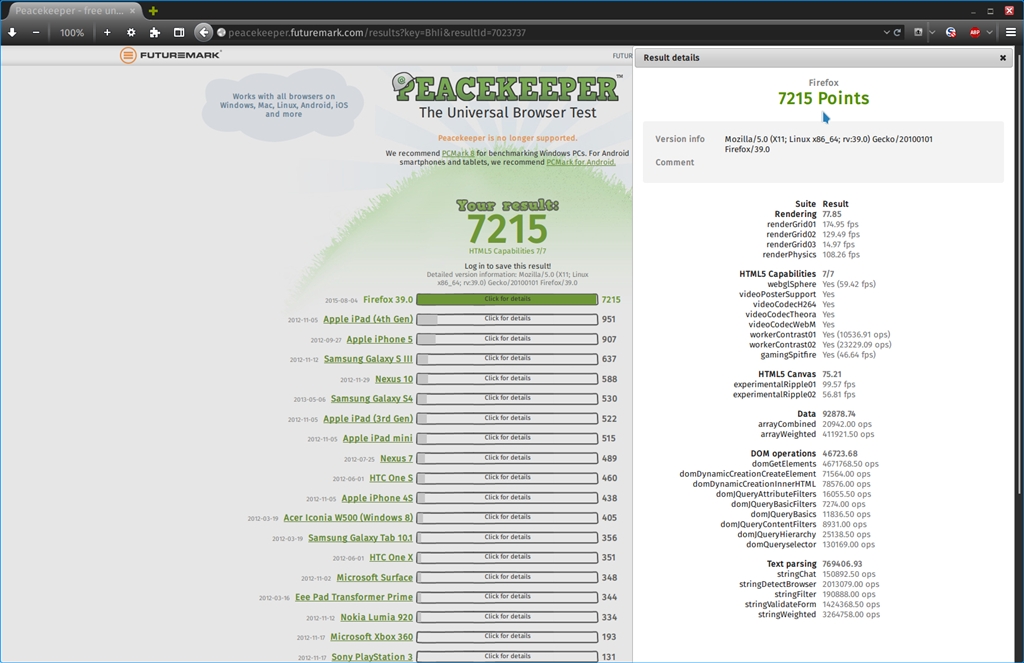Open Samsung Galaxy Tab 10.1 link
The height and width of the screenshot is (663, 1024).
[360, 538]
